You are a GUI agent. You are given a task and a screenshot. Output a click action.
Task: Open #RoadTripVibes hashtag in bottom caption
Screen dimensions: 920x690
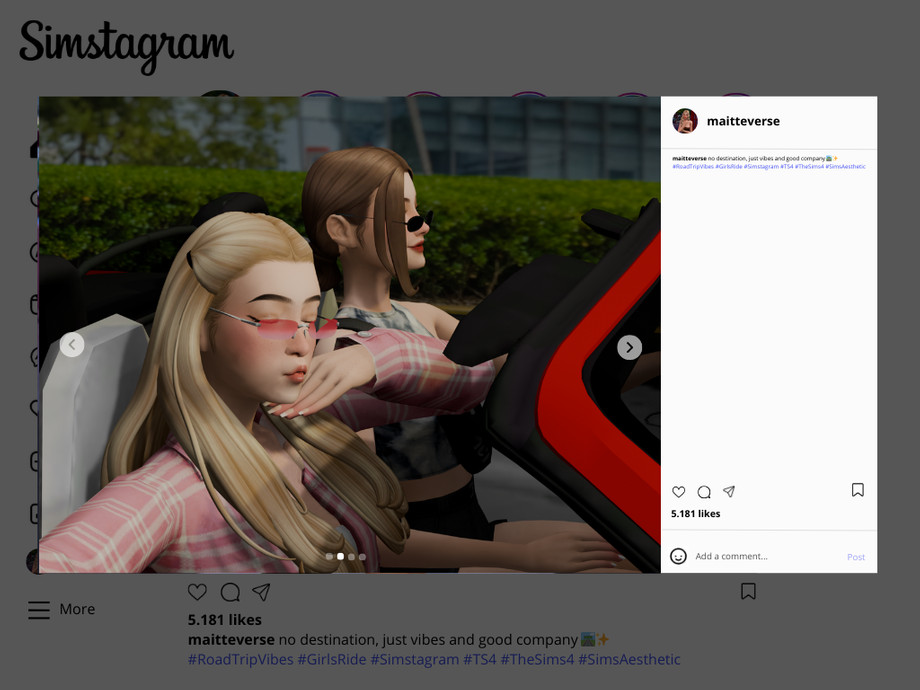pyautogui.click(x=240, y=660)
